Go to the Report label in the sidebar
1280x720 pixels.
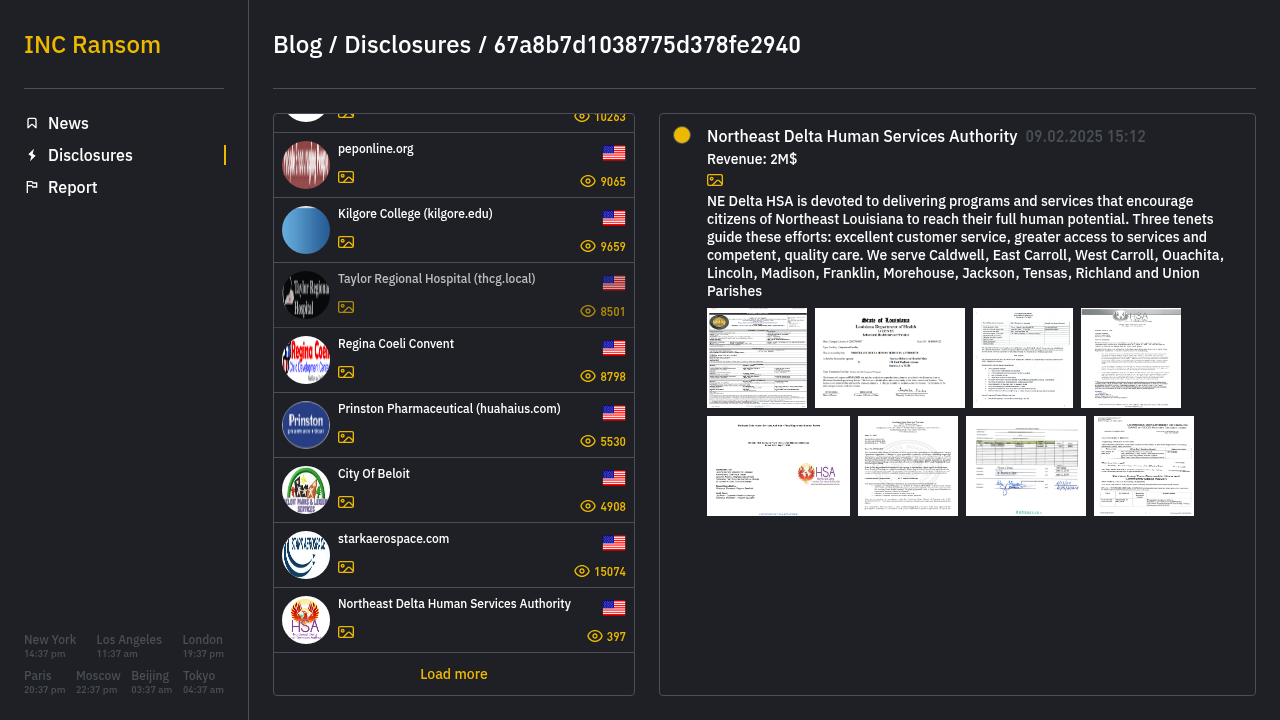pyautogui.click(x=73, y=187)
